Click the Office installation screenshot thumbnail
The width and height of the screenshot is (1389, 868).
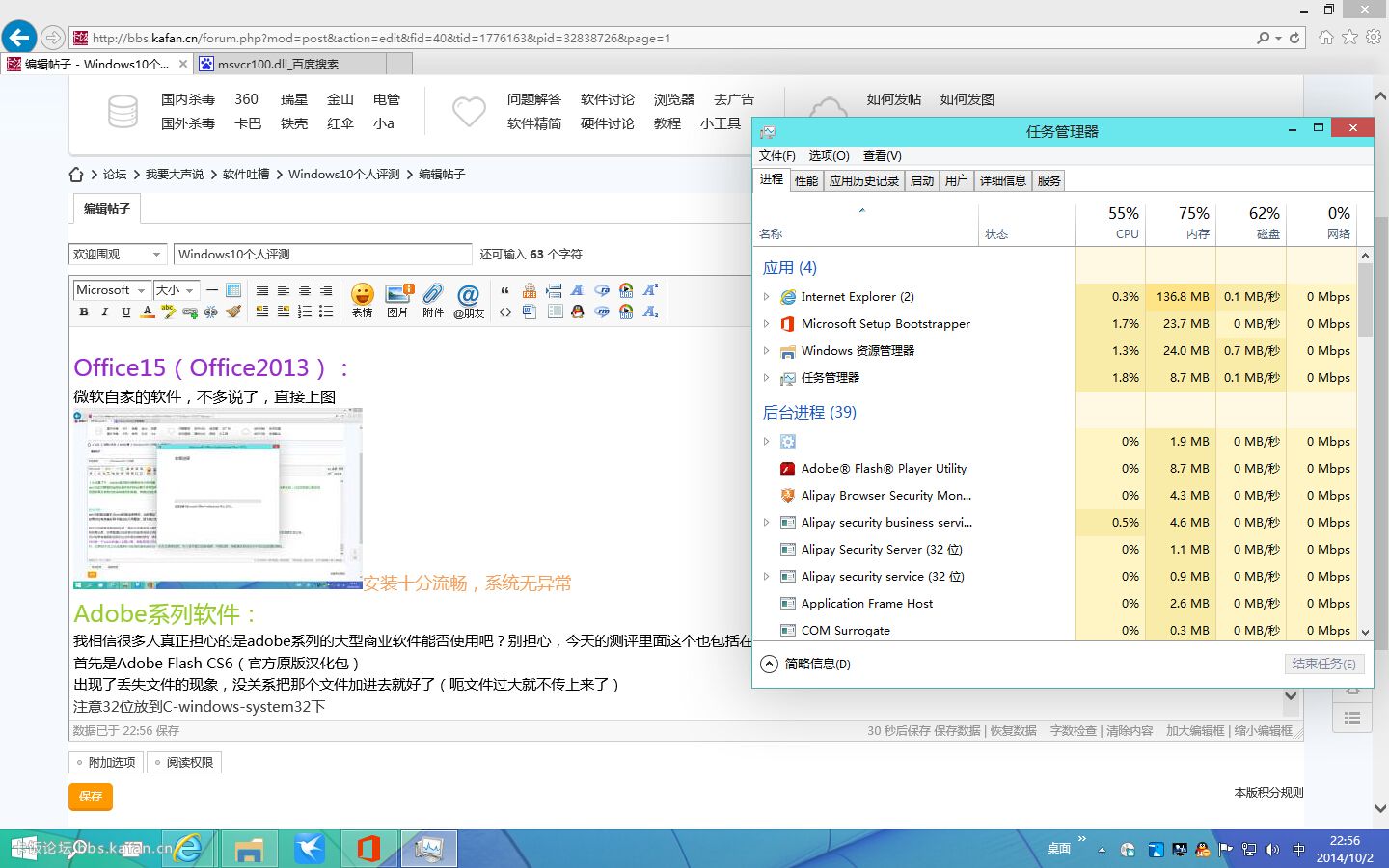(x=218, y=499)
